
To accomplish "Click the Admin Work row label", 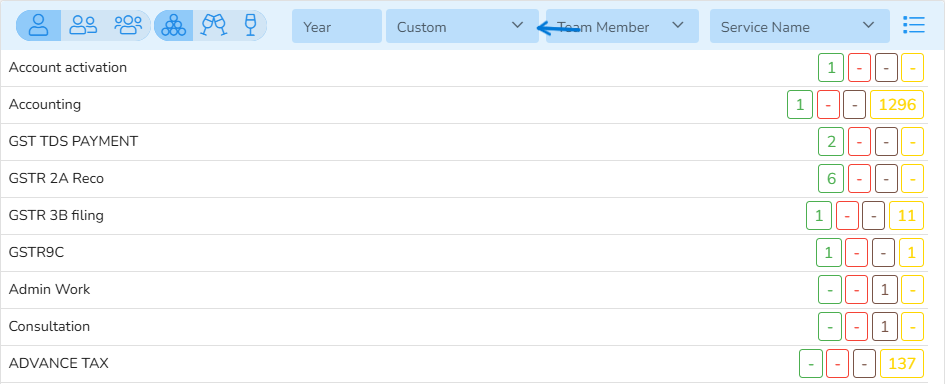I will coord(49,289).
